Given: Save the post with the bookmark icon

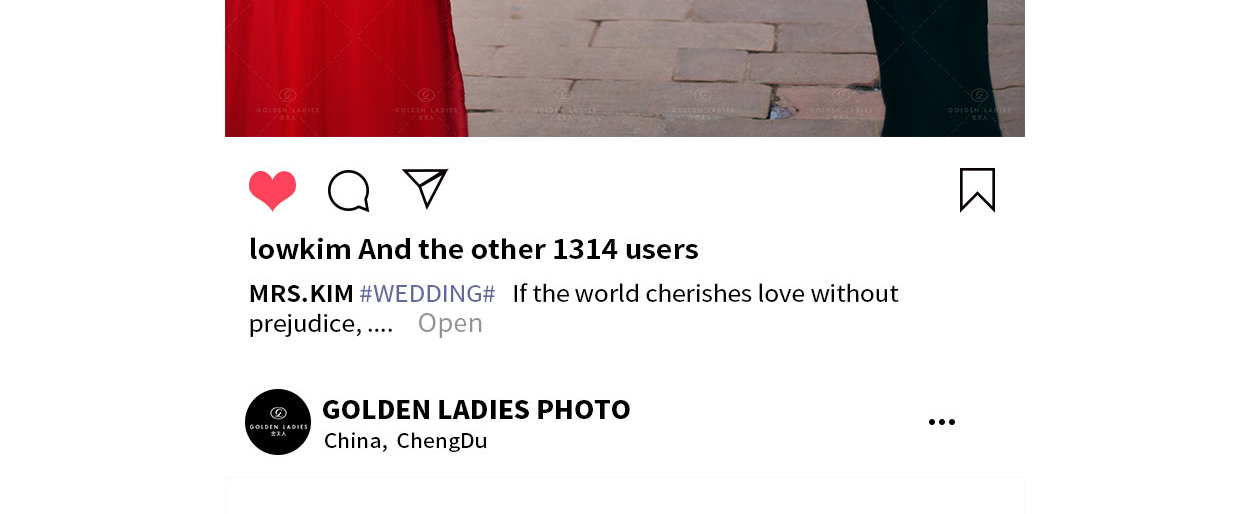Looking at the screenshot, I should coord(977,190).
